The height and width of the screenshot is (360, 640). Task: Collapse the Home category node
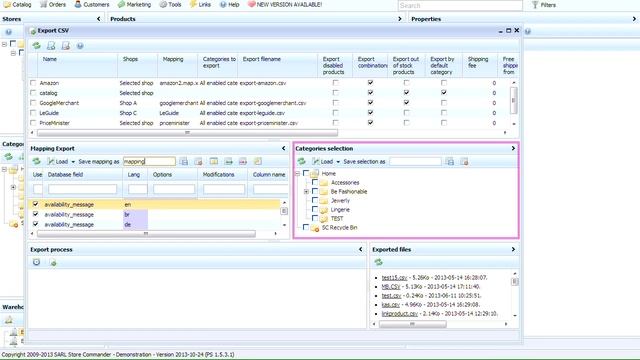click(x=298, y=173)
